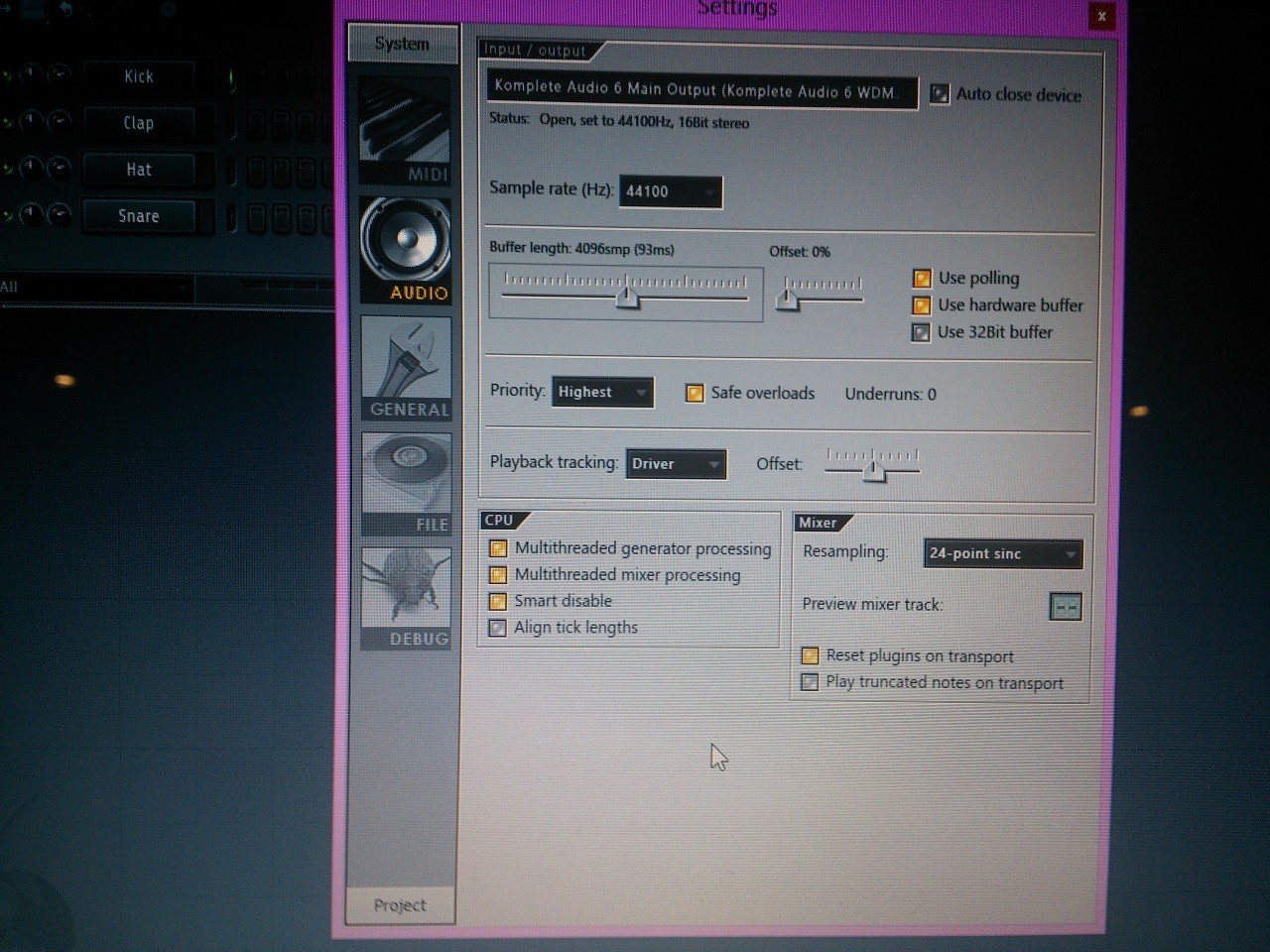The image size is (1270, 952).
Task: Select the Clap channel button
Action: click(139, 123)
